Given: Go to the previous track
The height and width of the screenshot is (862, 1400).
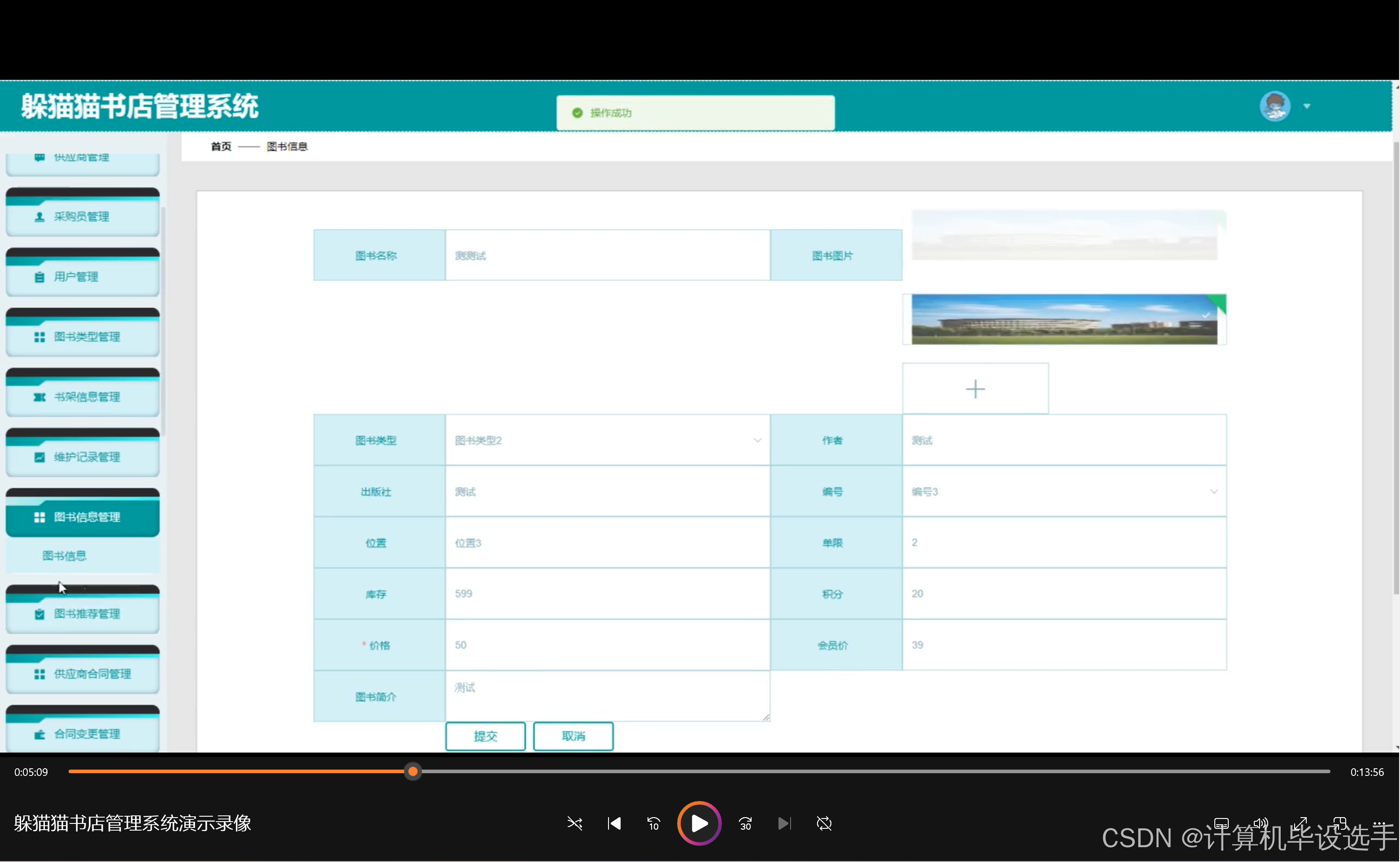Looking at the screenshot, I should coord(614,823).
